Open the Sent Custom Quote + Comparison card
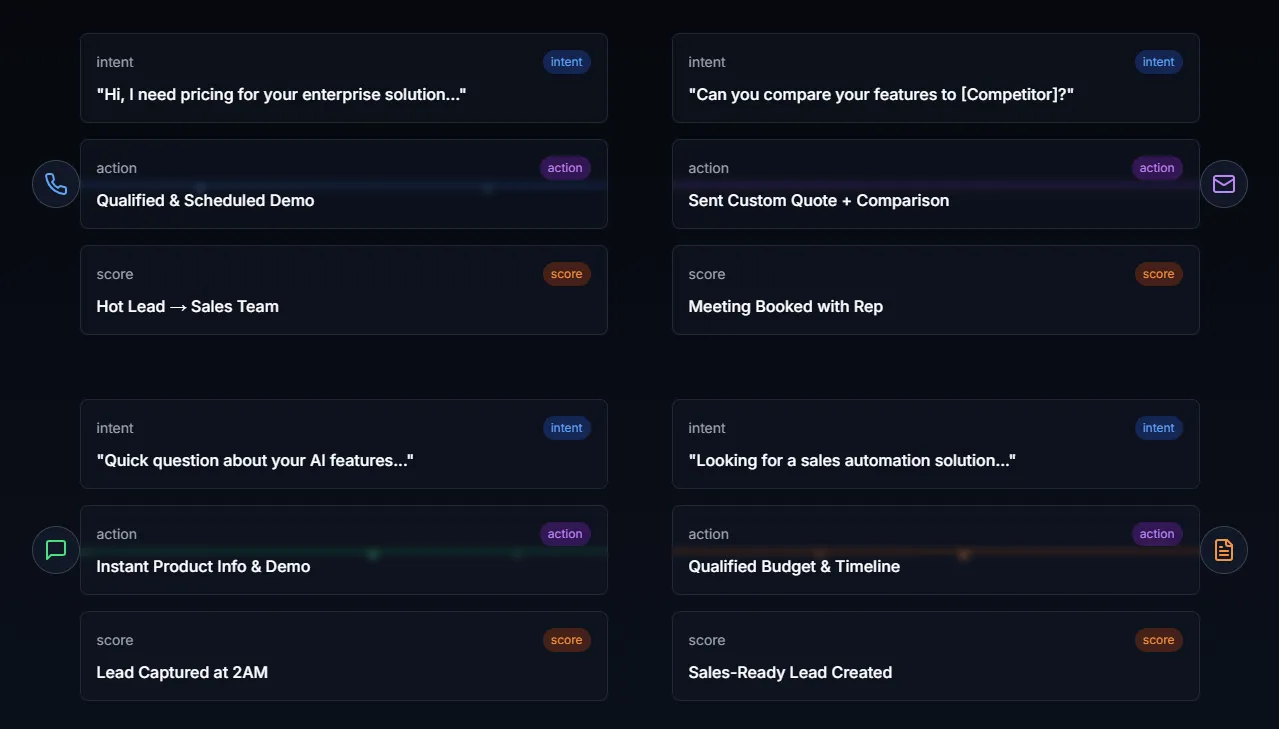The width and height of the screenshot is (1279, 729). pos(935,185)
